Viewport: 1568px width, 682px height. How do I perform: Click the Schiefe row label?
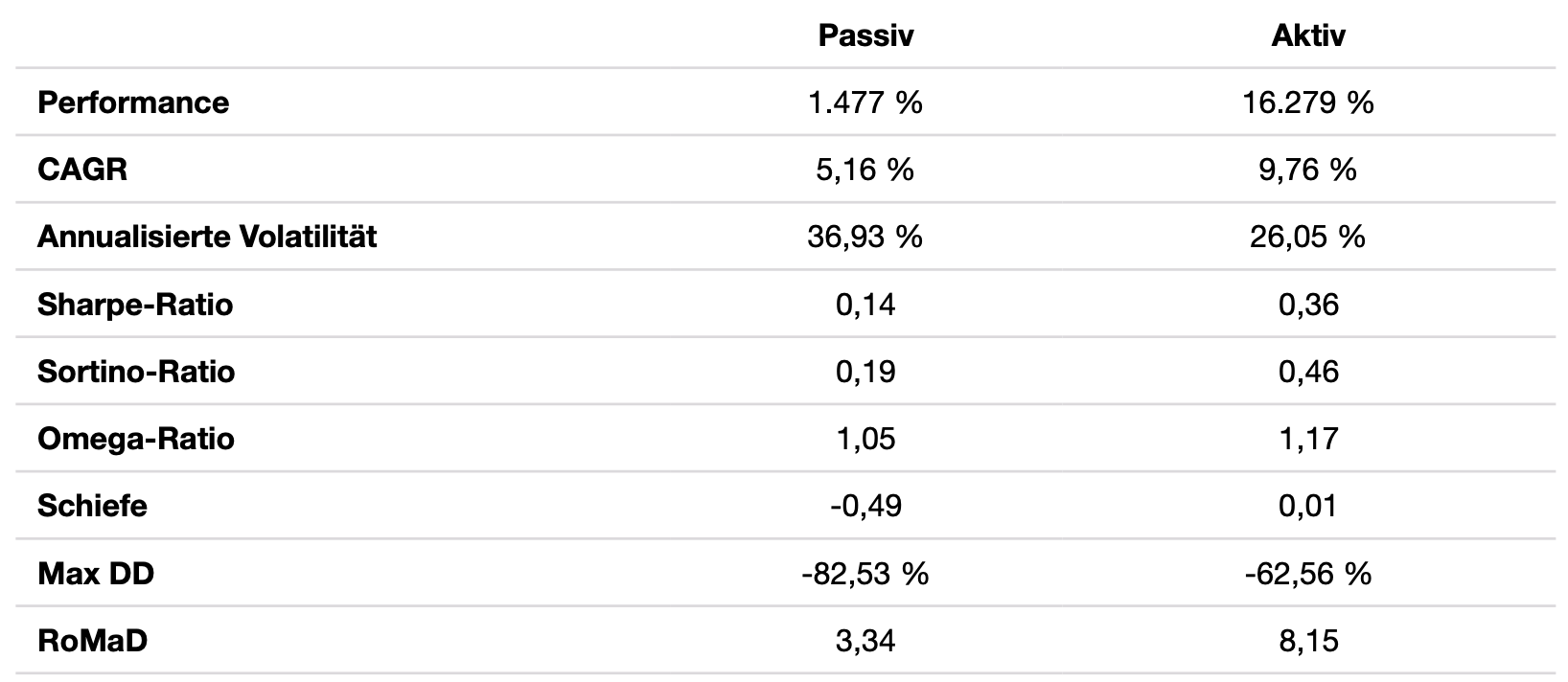(x=92, y=506)
